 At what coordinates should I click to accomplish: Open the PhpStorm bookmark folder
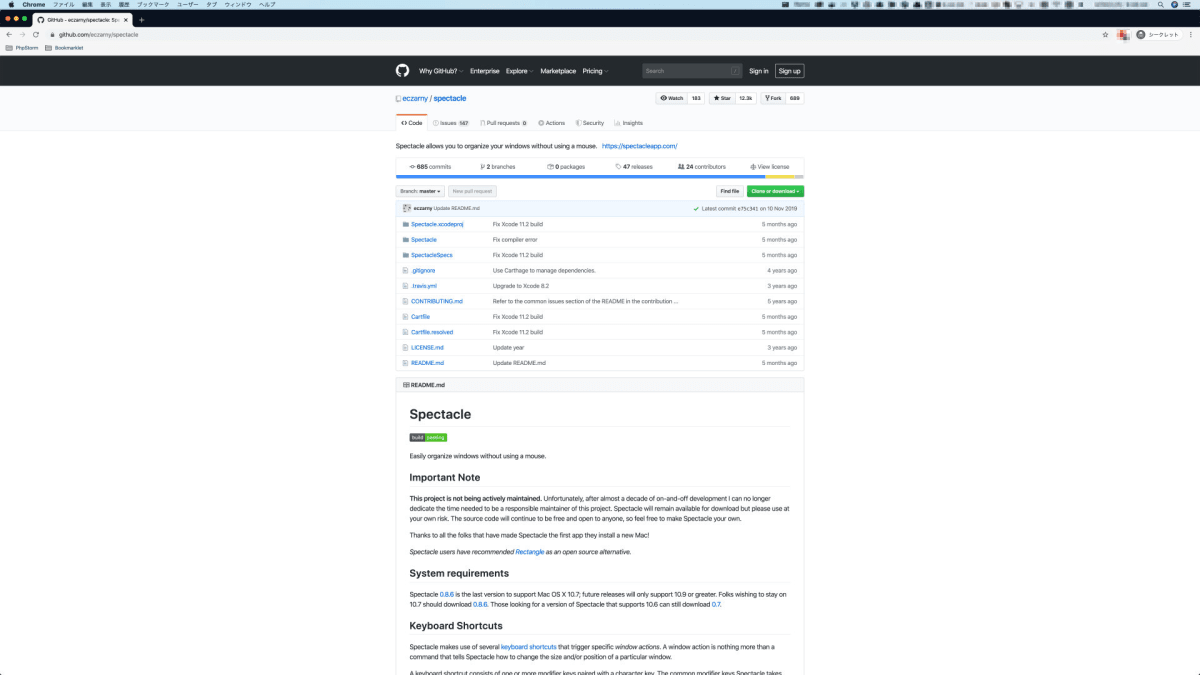point(22,47)
